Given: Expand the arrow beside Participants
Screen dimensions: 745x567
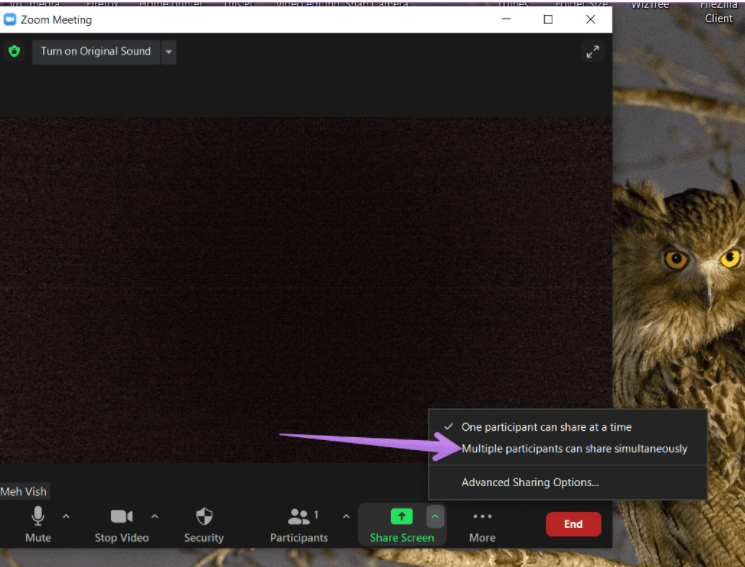Looking at the screenshot, I should [x=346, y=517].
